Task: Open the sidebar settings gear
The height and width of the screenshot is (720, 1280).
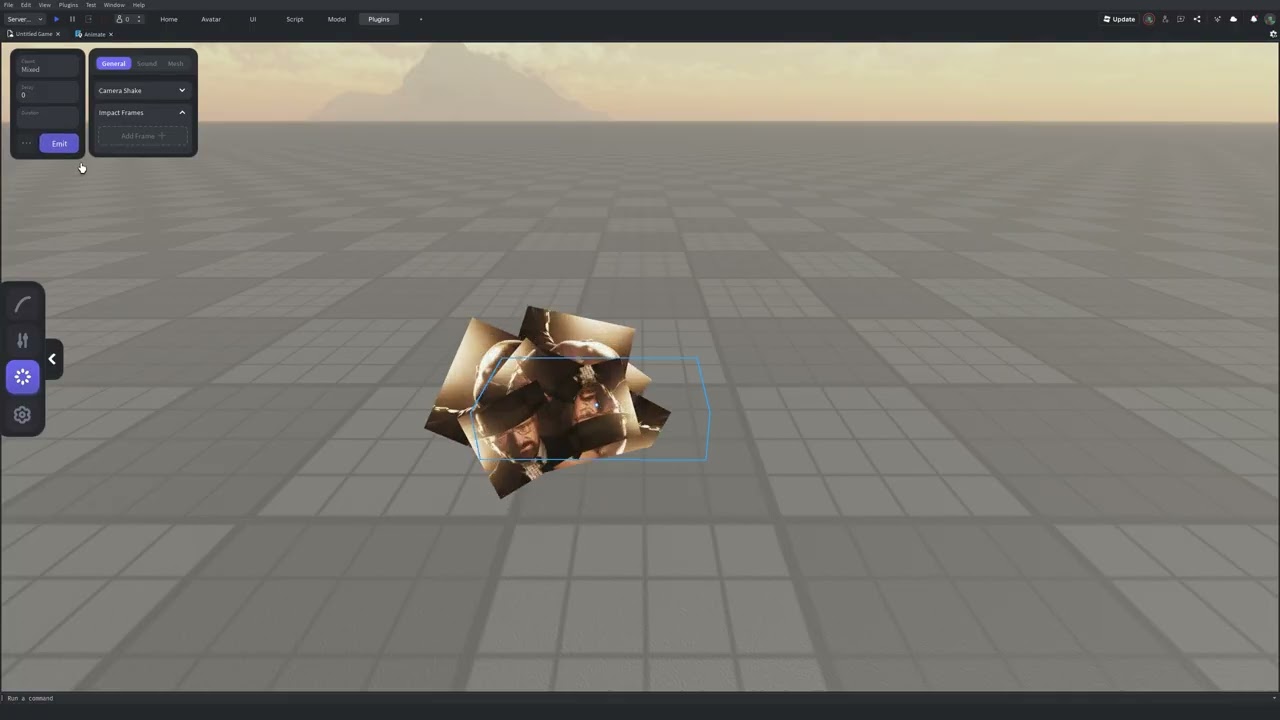Action: (23, 415)
